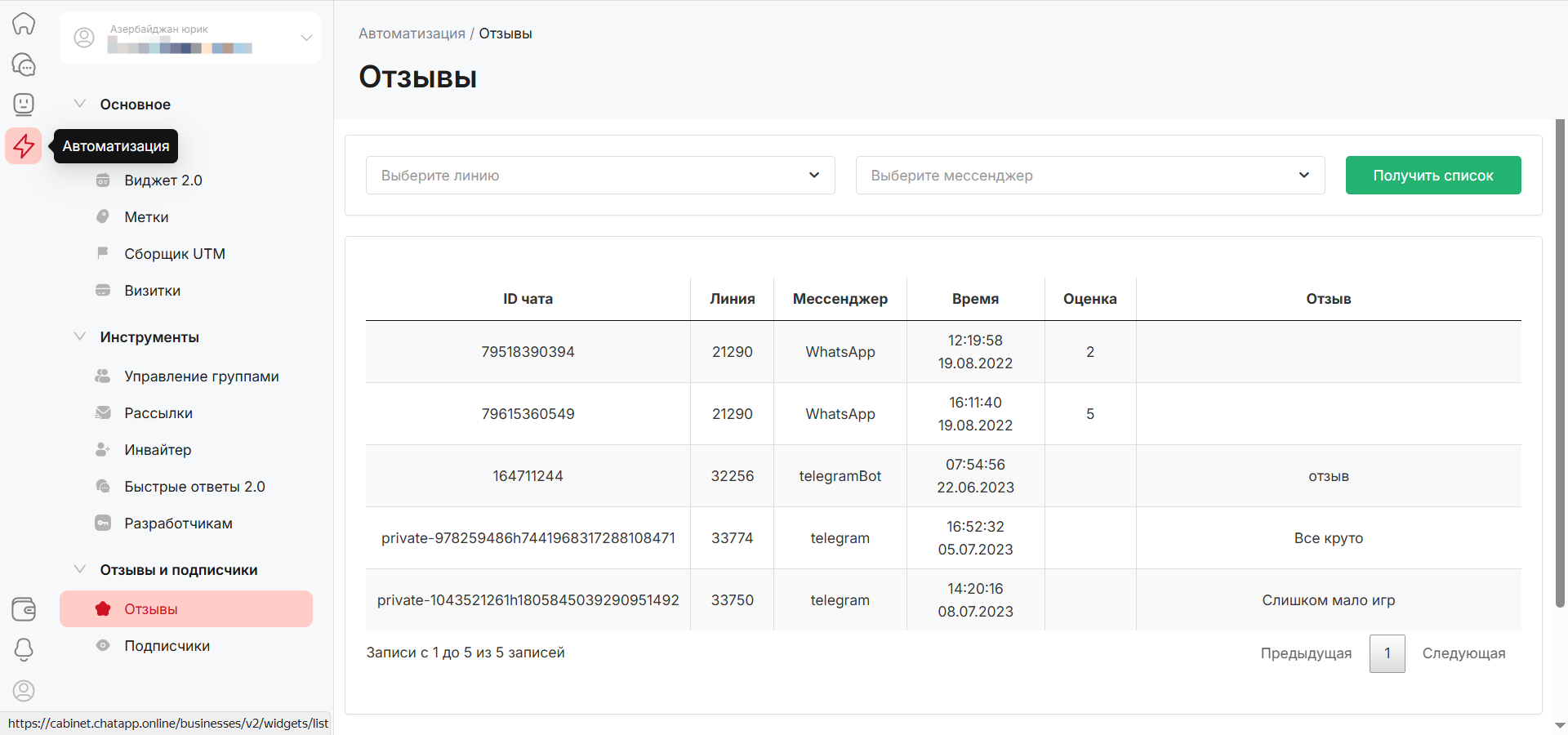Click the bot face icon in sidebar

tap(24, 105)
